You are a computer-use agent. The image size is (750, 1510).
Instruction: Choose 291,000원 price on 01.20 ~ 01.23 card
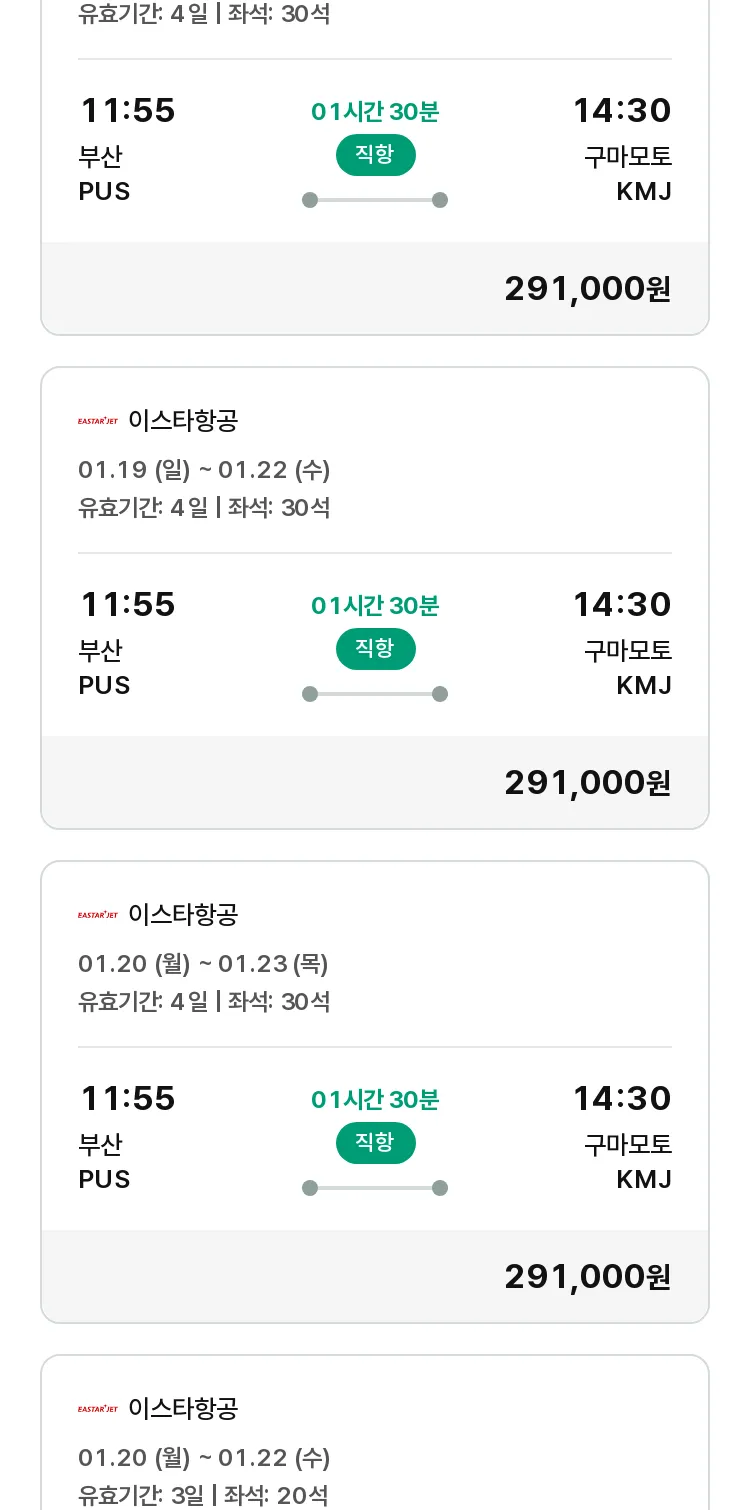pyautogui.click(x=587, y=1276)
